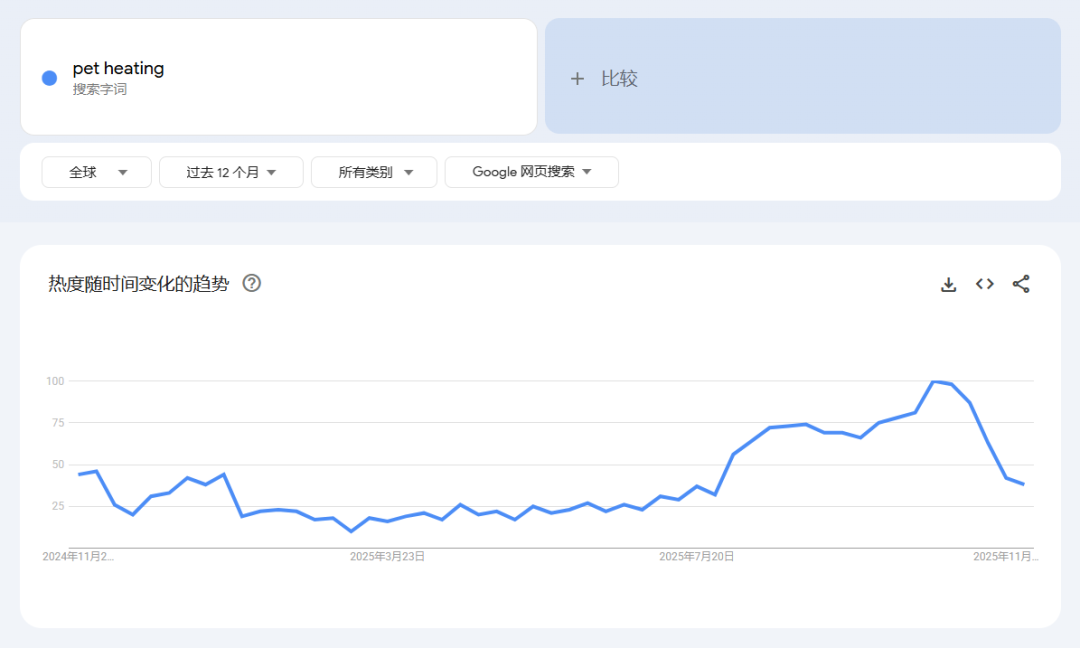The height and width of the screenshot is (648, 1080).
Task: Click the 比较 add comparison area
Action: click(x=800, y=77)
